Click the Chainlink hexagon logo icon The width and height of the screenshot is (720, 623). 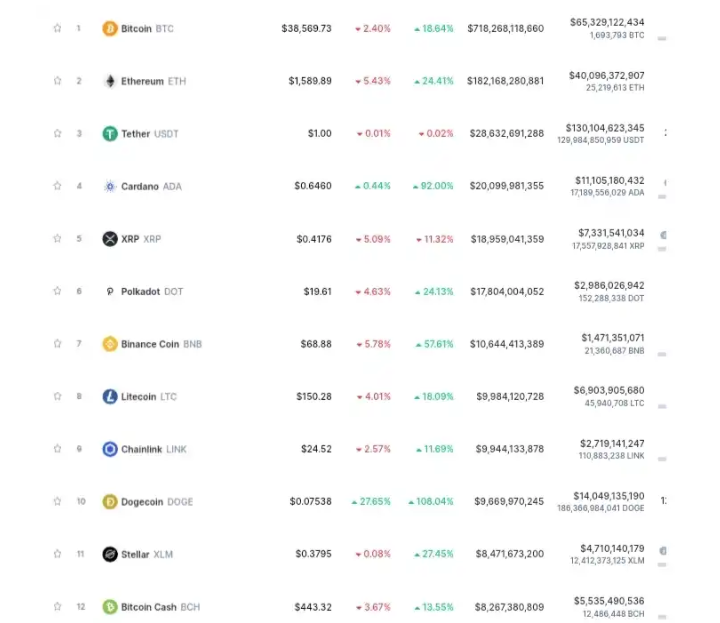(110, 449)
